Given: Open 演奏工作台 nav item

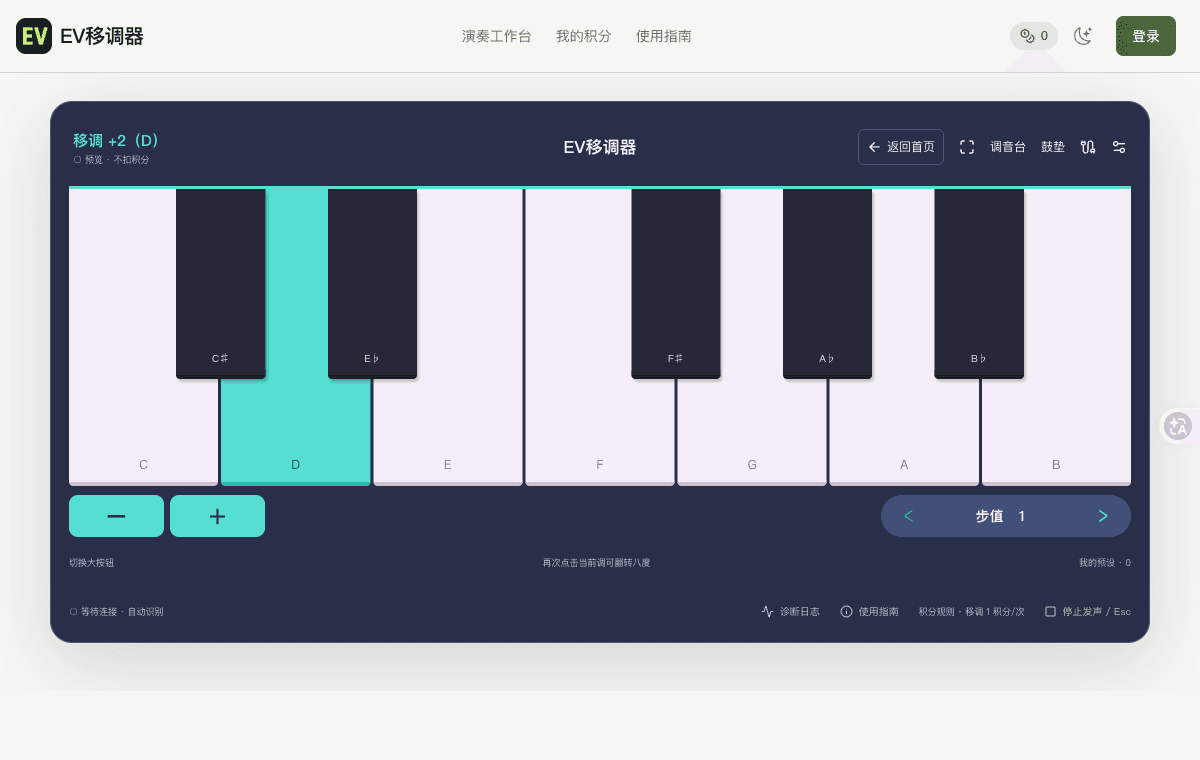Looking at the screenshot, I should click(497, 36).
